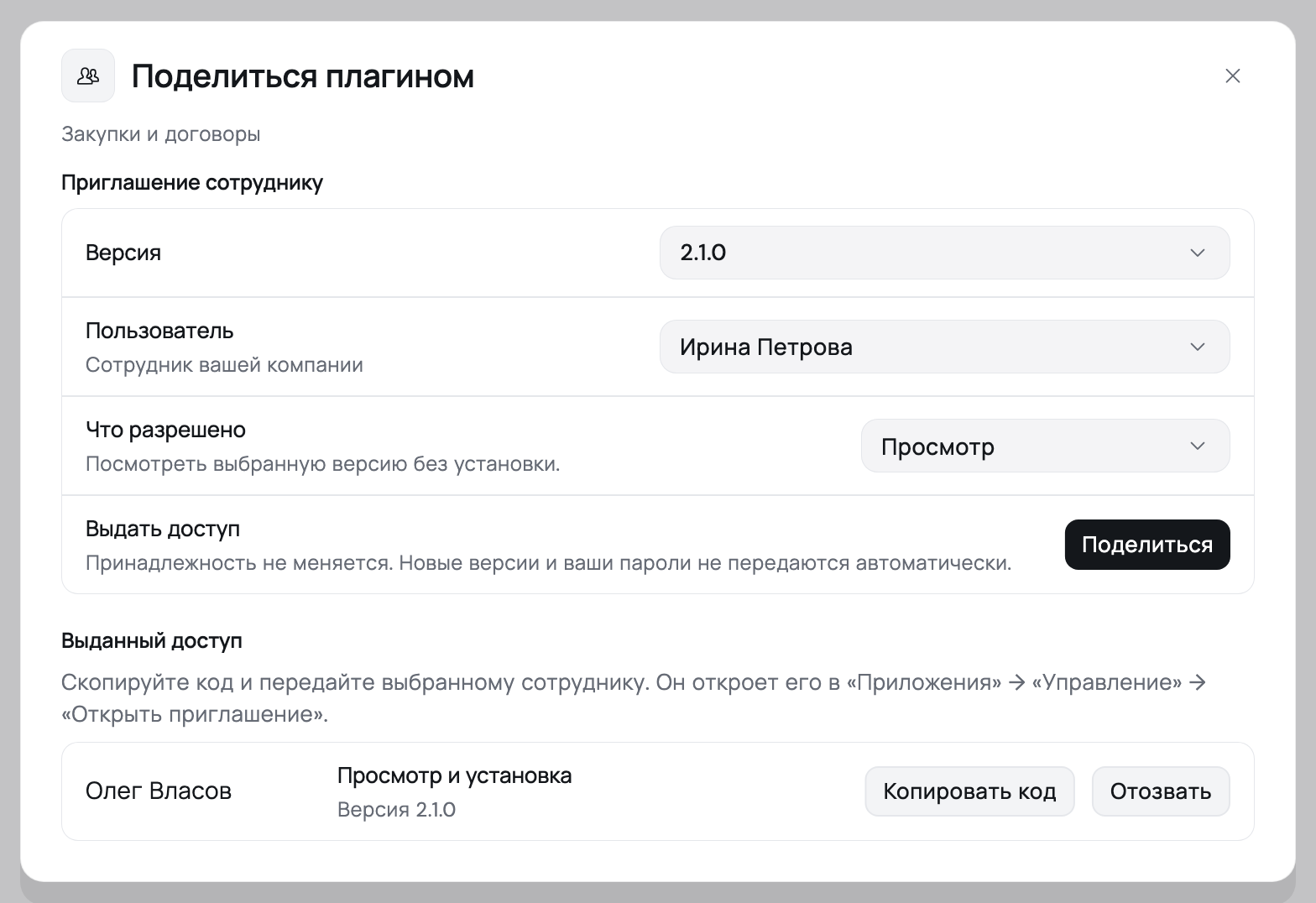Viewport: 1316px width, 903px height.
Task: Open the version 2.1.0 dropdown
Action: point(944,253)
